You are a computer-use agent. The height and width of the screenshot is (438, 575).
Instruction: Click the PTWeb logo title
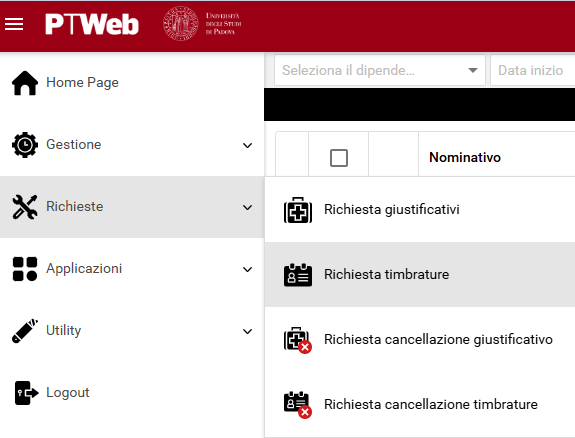pos(92,24)
